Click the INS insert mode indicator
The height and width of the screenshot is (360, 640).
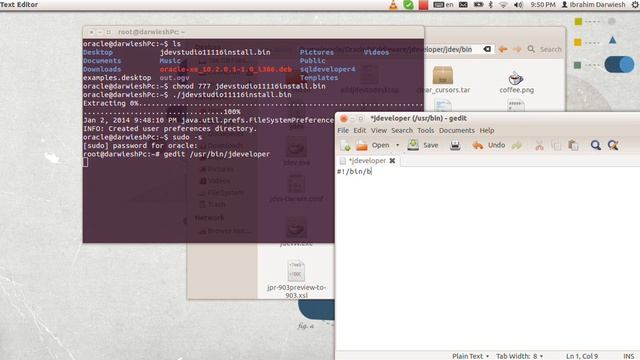tap(629, 356)
